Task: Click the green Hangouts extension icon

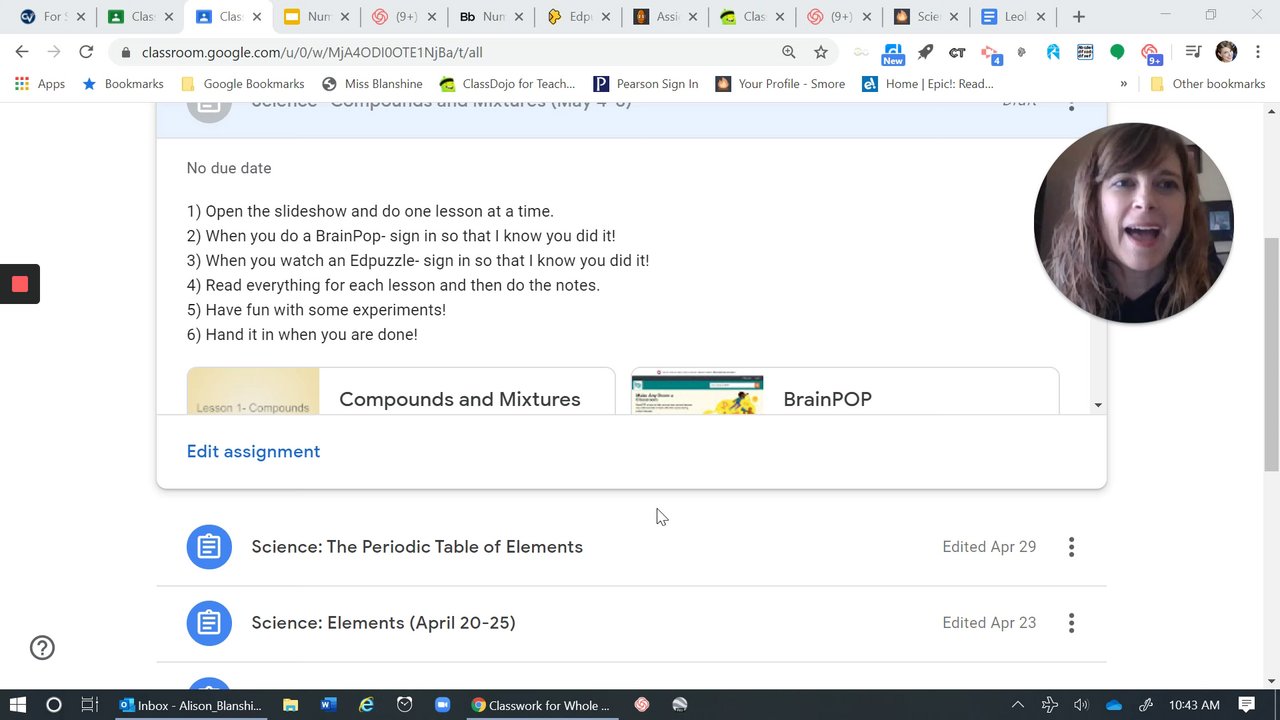Action: click(x=1118, y=52)
